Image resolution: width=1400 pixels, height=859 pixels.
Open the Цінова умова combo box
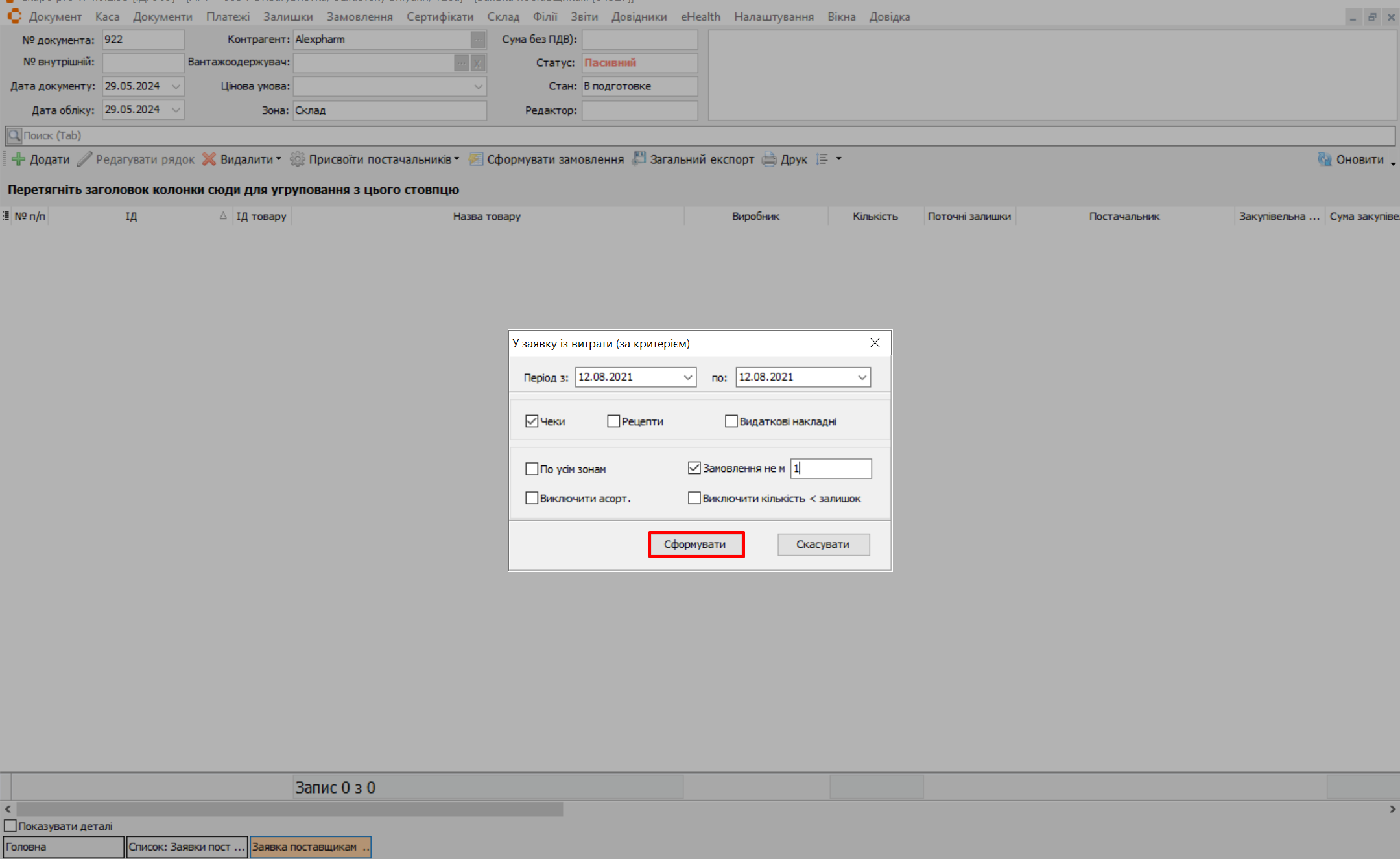click(478, 86)
